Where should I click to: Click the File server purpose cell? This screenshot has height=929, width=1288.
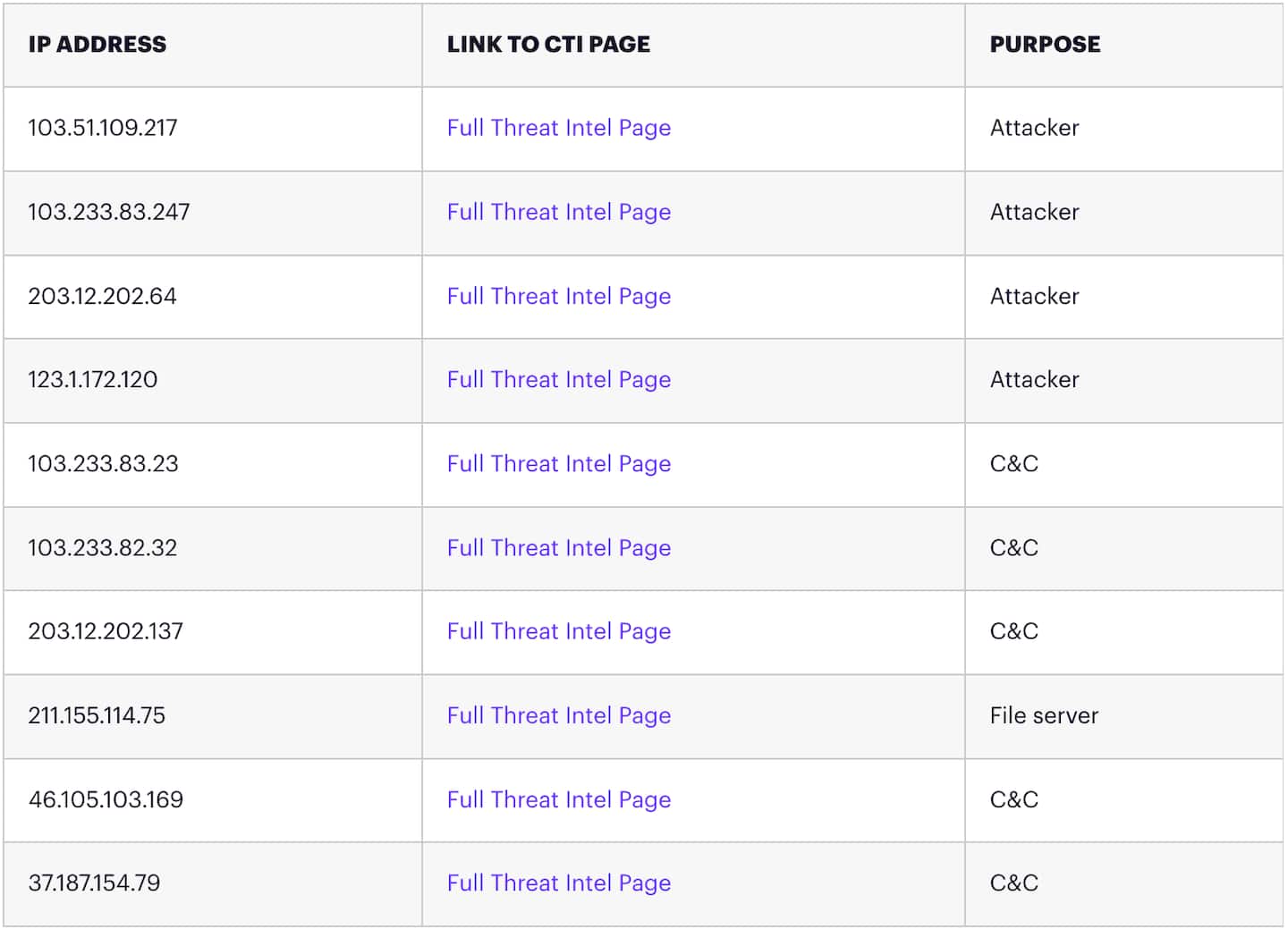[1044, 715]
